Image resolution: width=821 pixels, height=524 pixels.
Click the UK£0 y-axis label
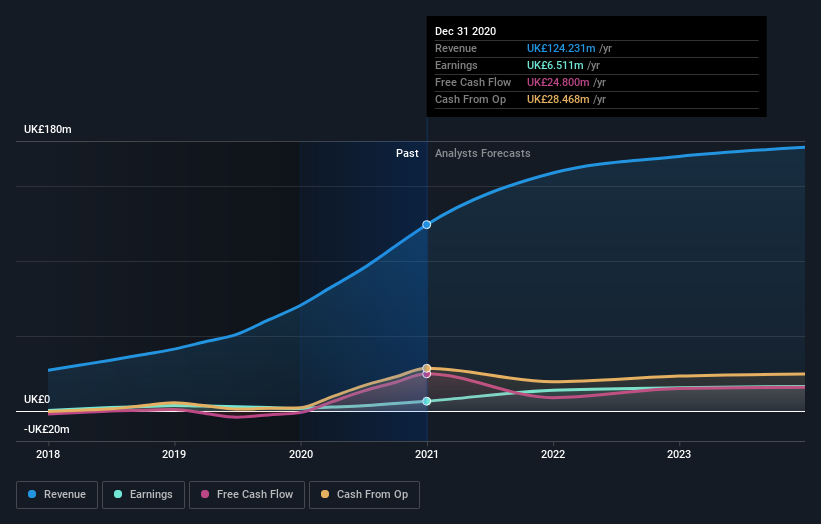point(37,399)
